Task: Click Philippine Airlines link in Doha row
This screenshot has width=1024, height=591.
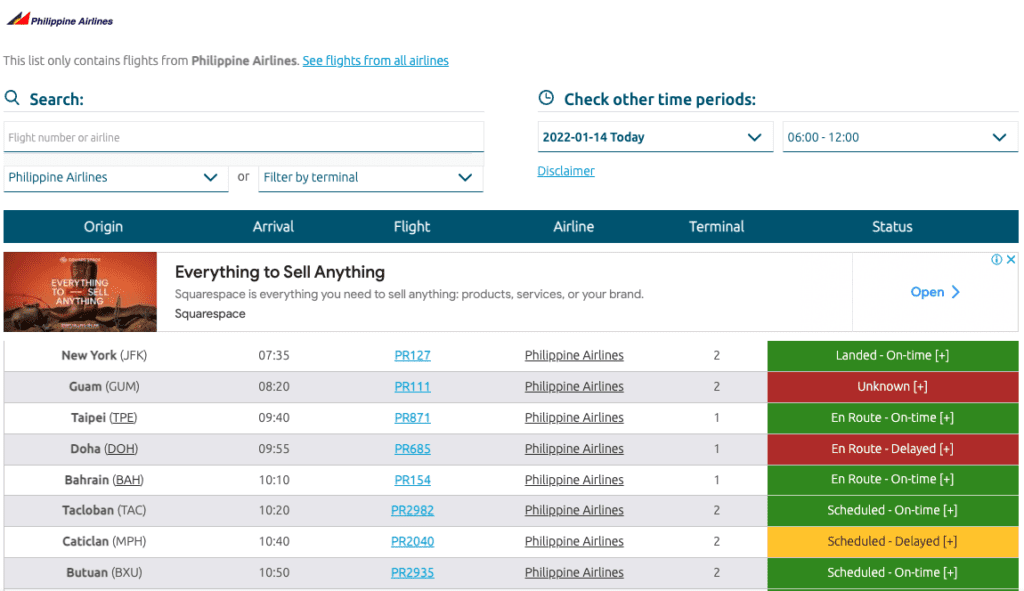Action: click(574, 449)
